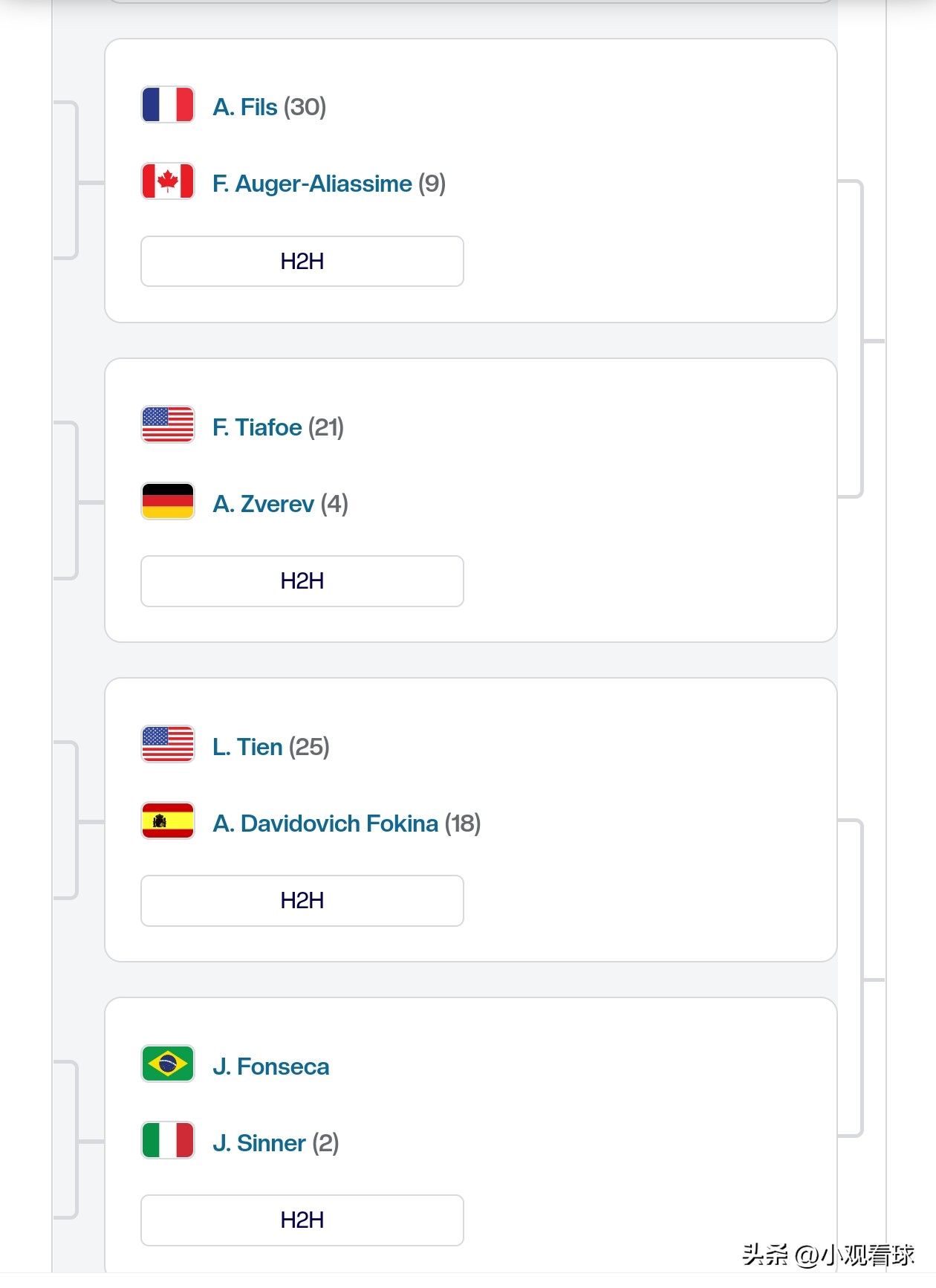The width and height of the screenshot is (936, 1288).
Task: Open H2H for Tiafoe vs Zverev
Action: pyautogui.click(x=302, y=581)
